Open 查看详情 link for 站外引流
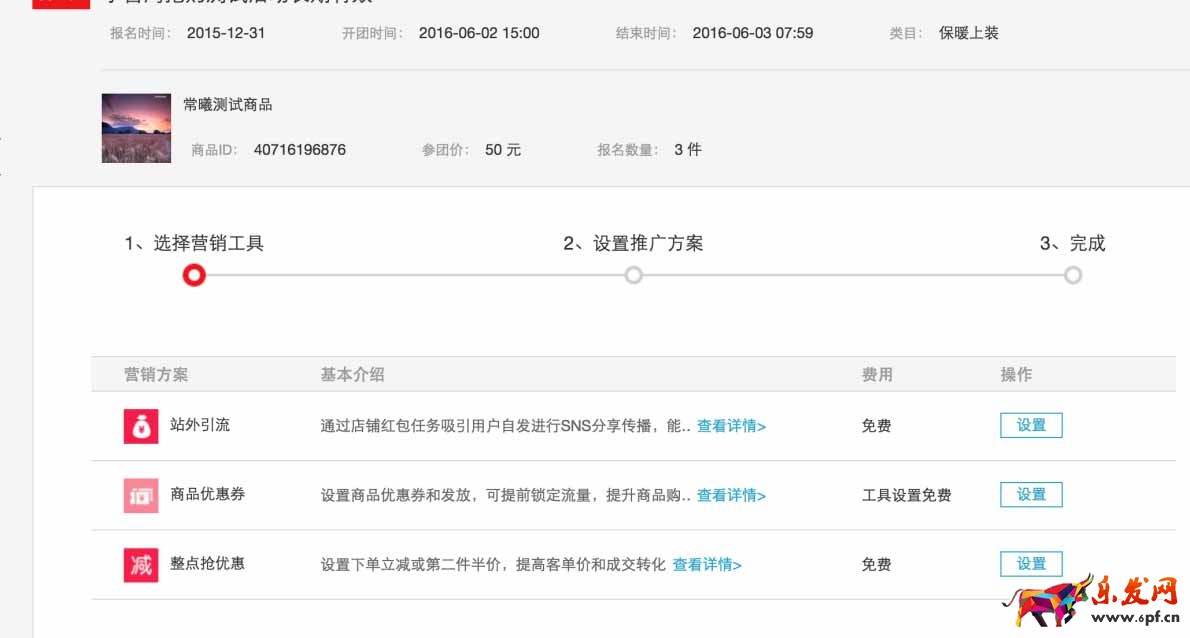The image size is (1190, 638). (x=731, y=426)
